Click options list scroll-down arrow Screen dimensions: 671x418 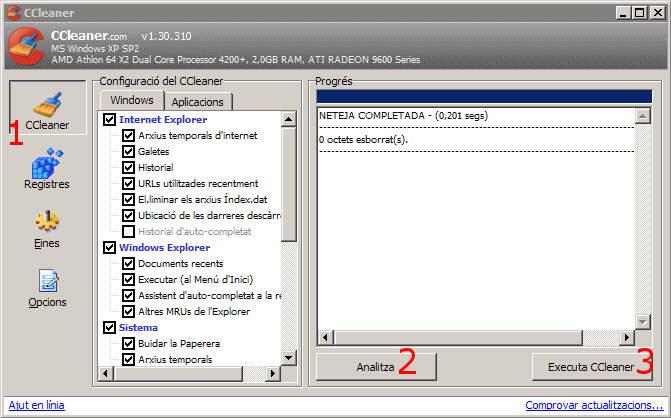(289, 358)
